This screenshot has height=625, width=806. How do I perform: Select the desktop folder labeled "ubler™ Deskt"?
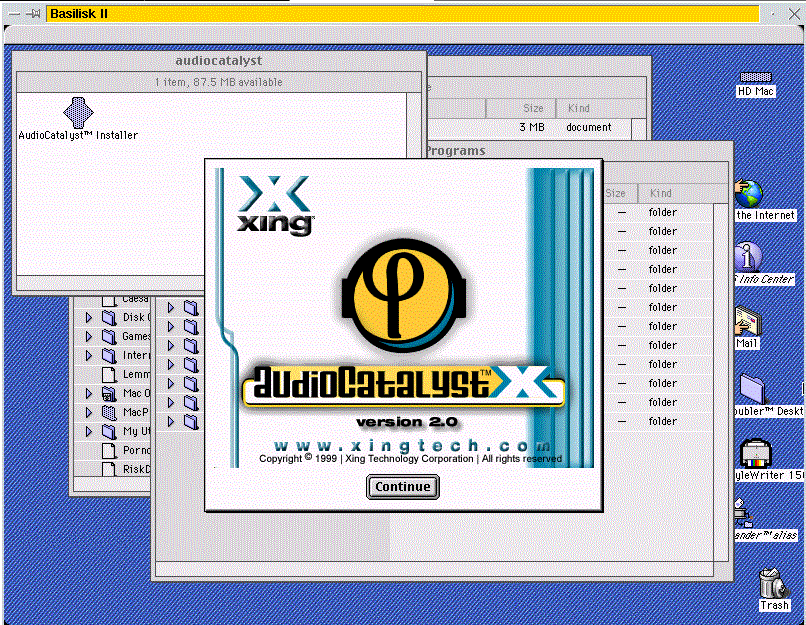pyautogui.click(x=752, y=389)
